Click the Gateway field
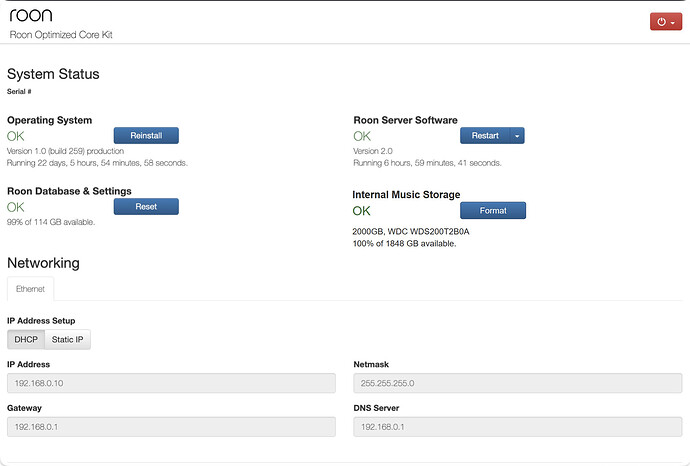 [x=171, y=427]
